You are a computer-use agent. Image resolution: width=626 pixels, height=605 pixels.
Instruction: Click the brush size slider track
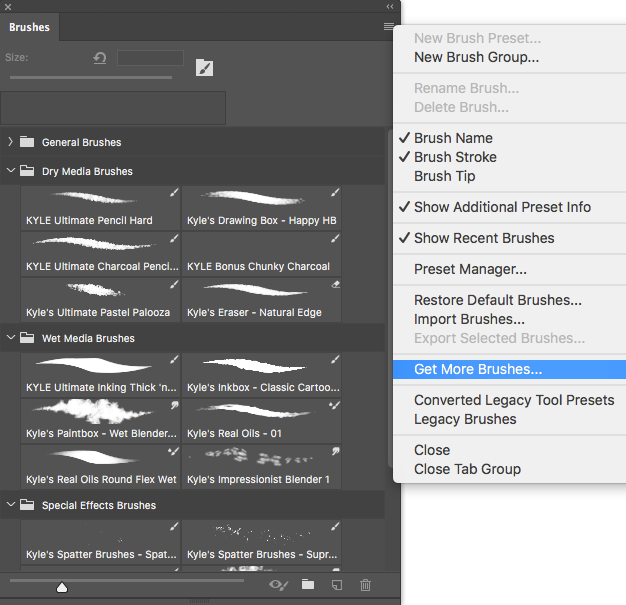click(x=91, y=77)
